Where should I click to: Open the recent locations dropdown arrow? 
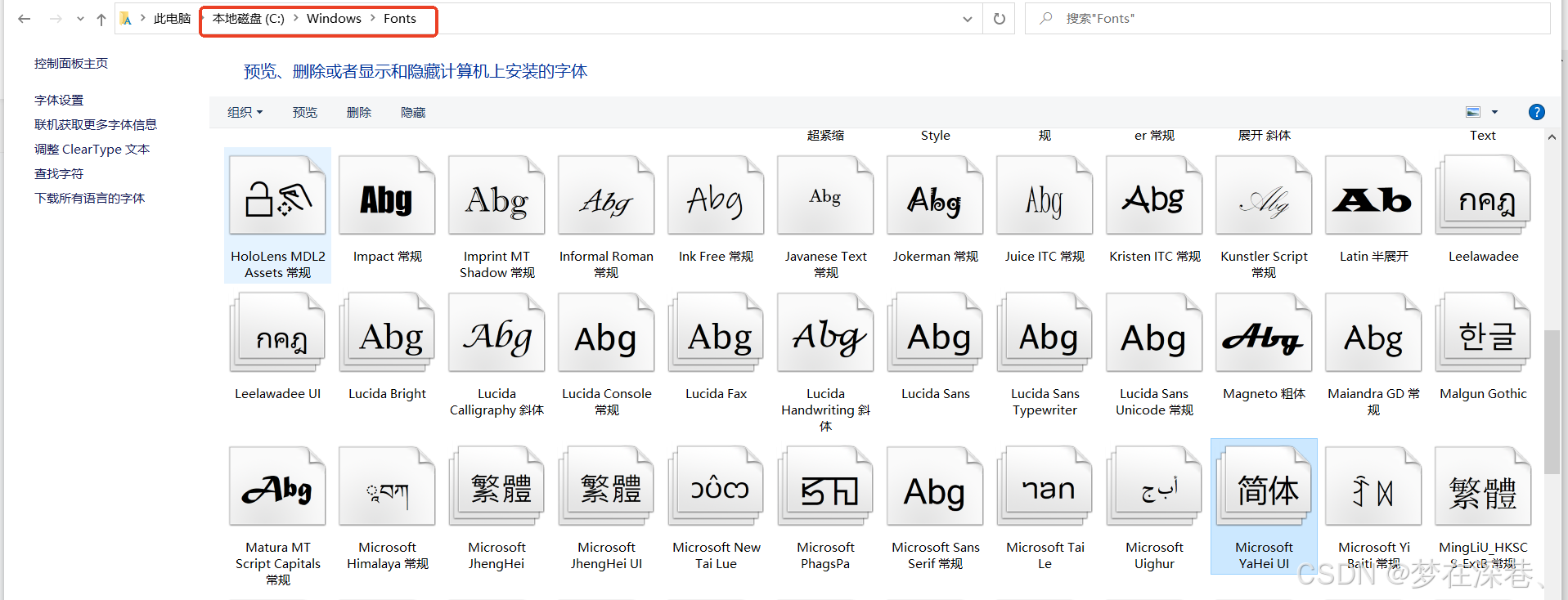[80, 19]
